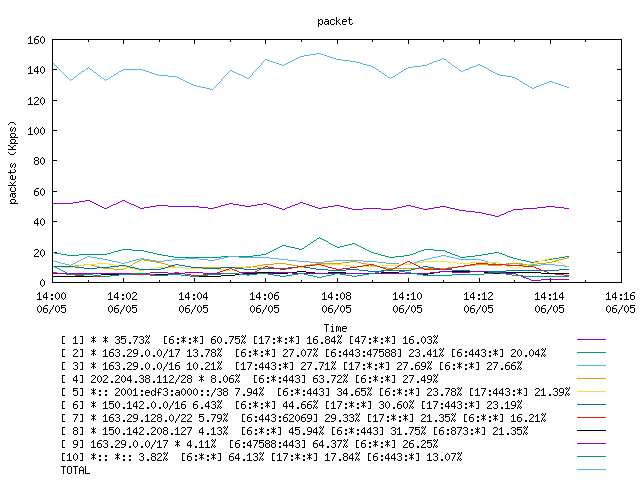Click legend entry [8] 150.142.208.127
The image size is (640, 480).
point(295,431)
